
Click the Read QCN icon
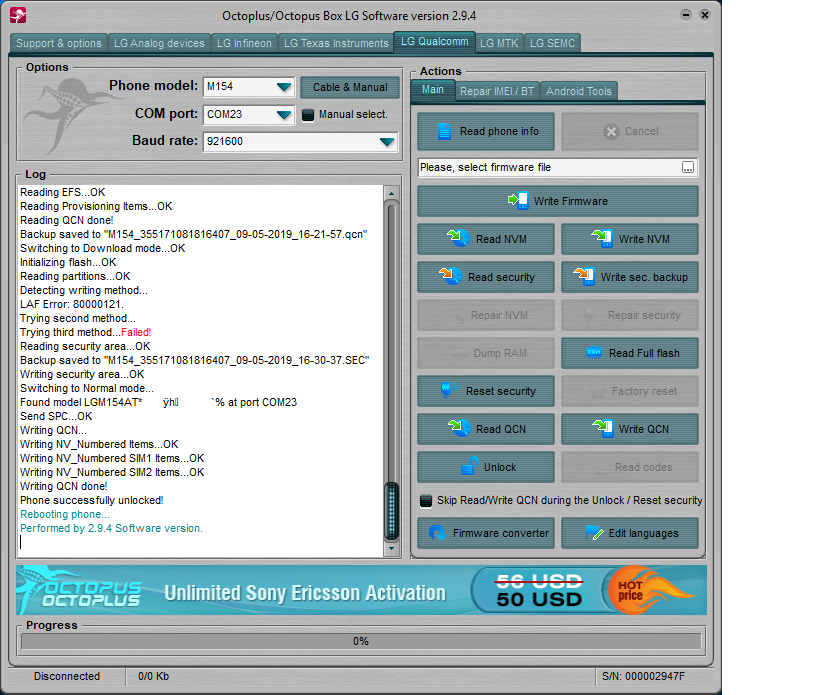click(x=459, y=428)
